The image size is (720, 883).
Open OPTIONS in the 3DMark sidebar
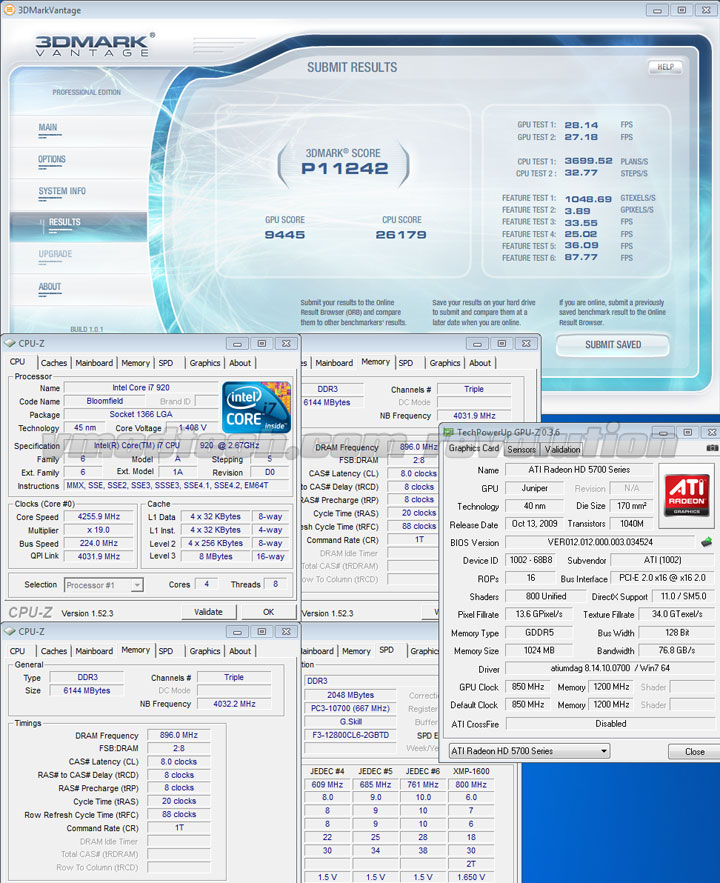52,160
